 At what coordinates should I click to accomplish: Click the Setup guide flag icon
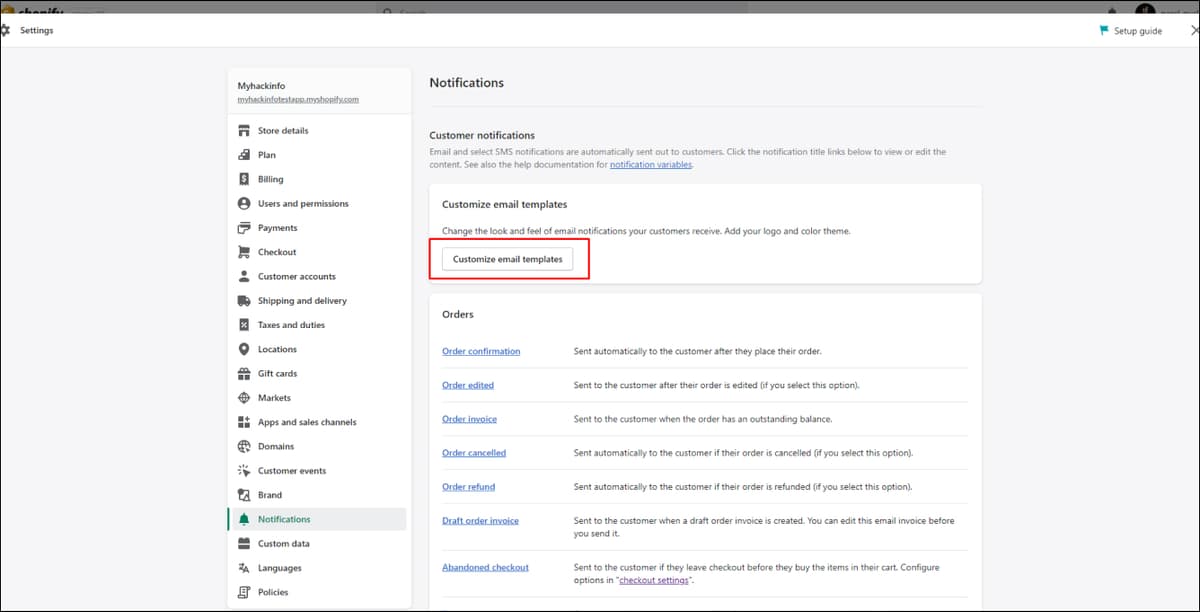pos(1104,31)
